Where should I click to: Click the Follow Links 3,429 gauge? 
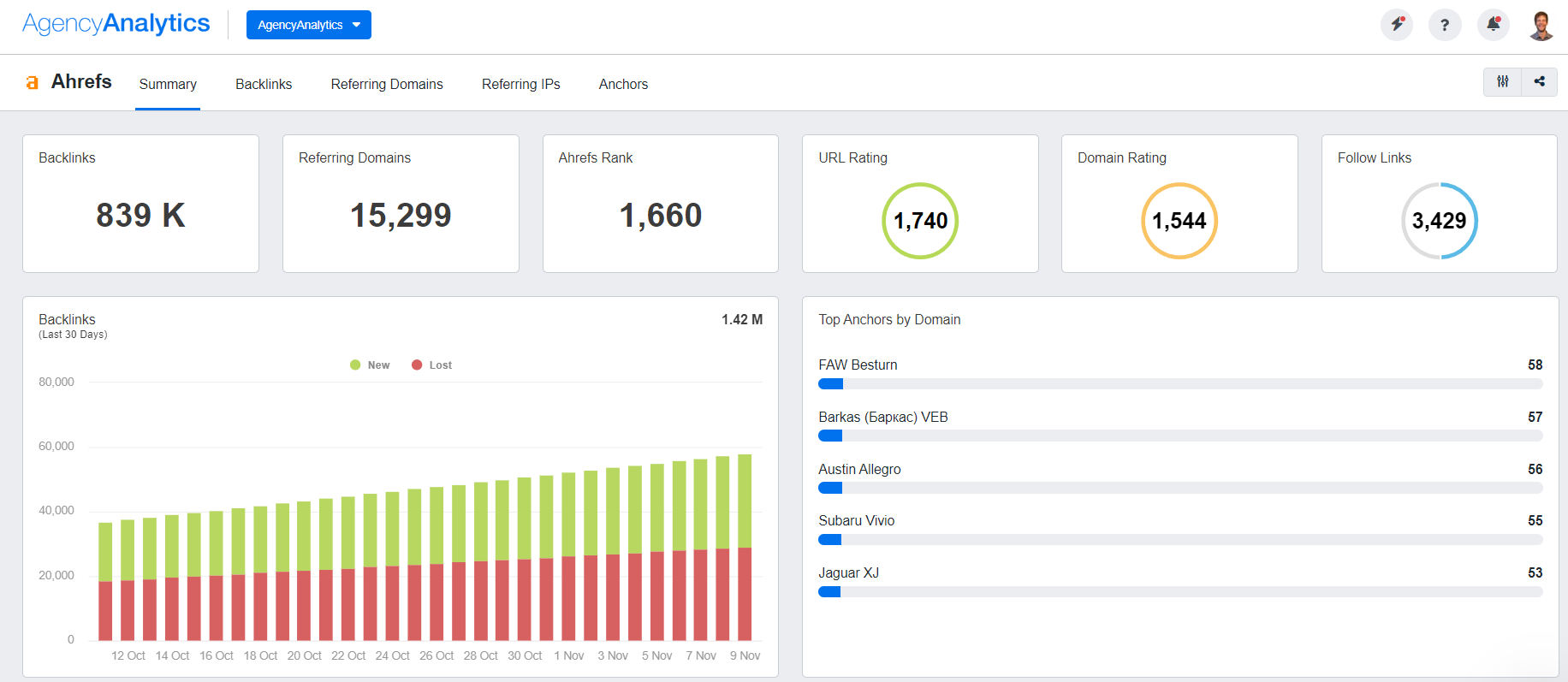1440,221
